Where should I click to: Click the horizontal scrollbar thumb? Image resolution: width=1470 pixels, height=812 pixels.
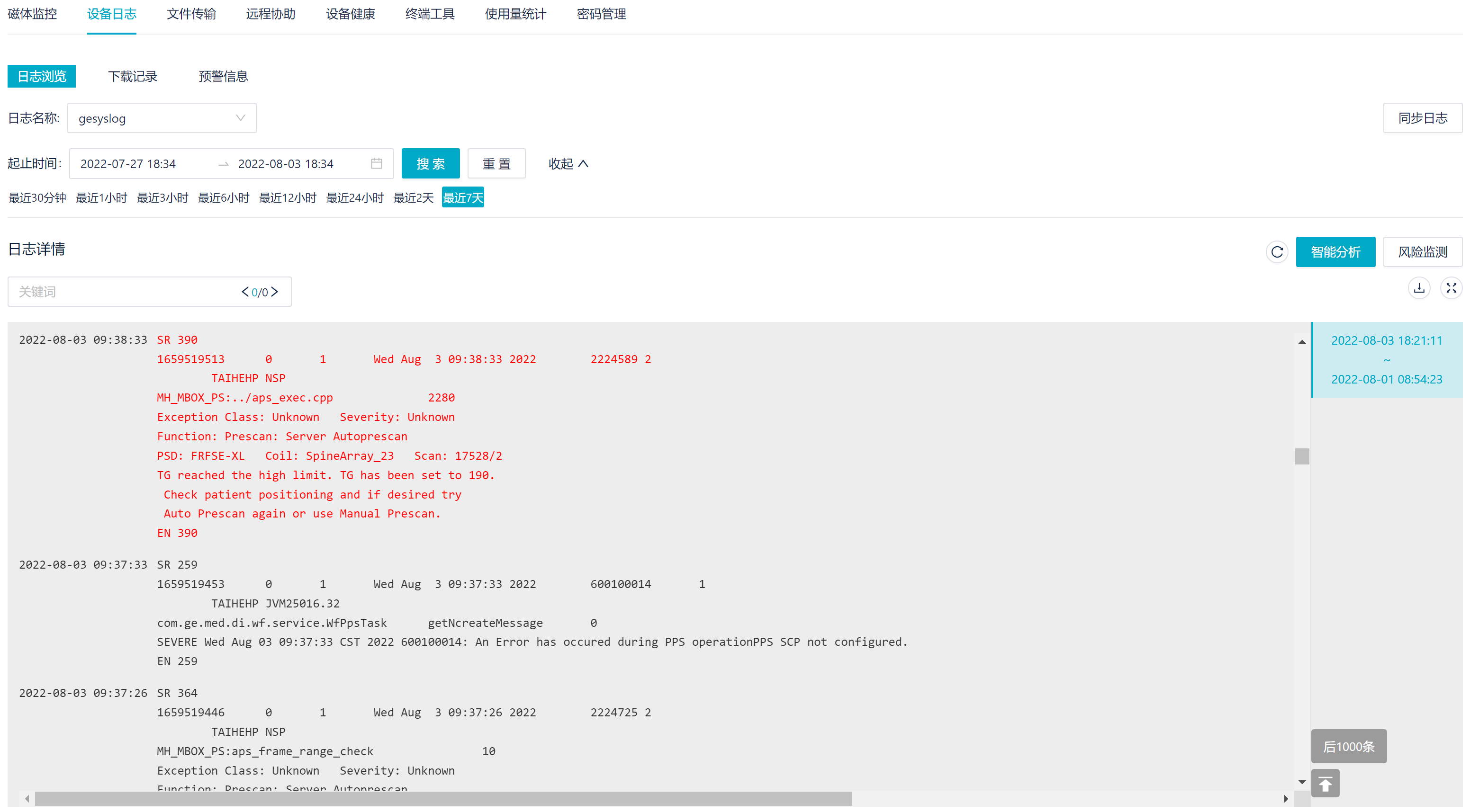(443, 798)
